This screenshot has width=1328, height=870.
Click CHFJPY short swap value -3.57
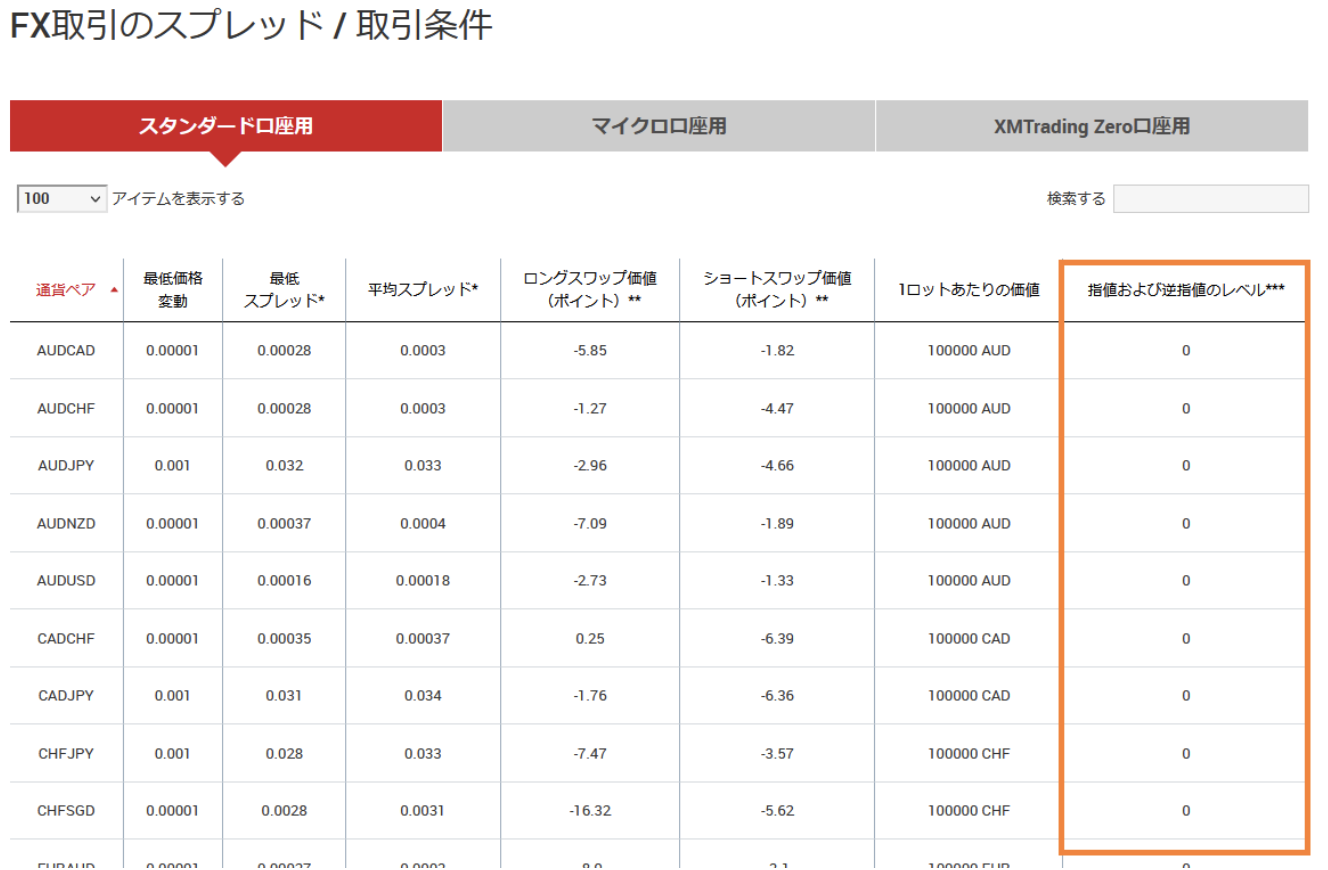(x=777, y=753)
